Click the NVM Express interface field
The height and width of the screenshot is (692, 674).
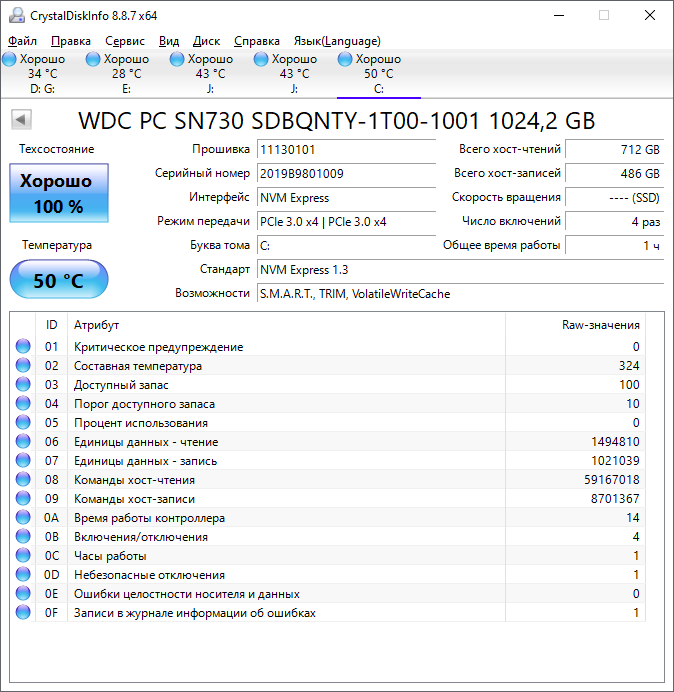tap(346, 197)
